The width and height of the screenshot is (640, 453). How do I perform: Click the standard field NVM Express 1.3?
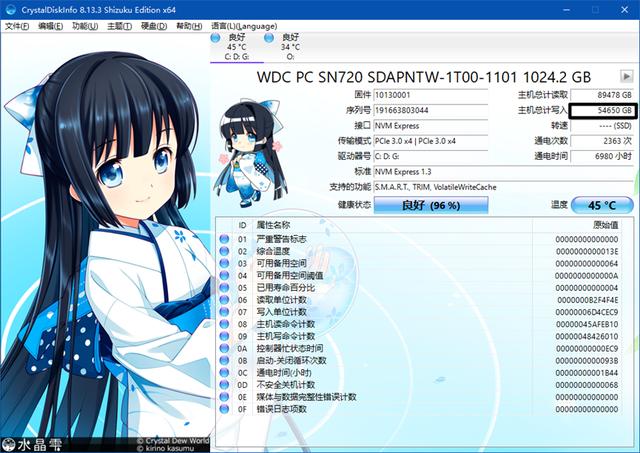(504, 172)
